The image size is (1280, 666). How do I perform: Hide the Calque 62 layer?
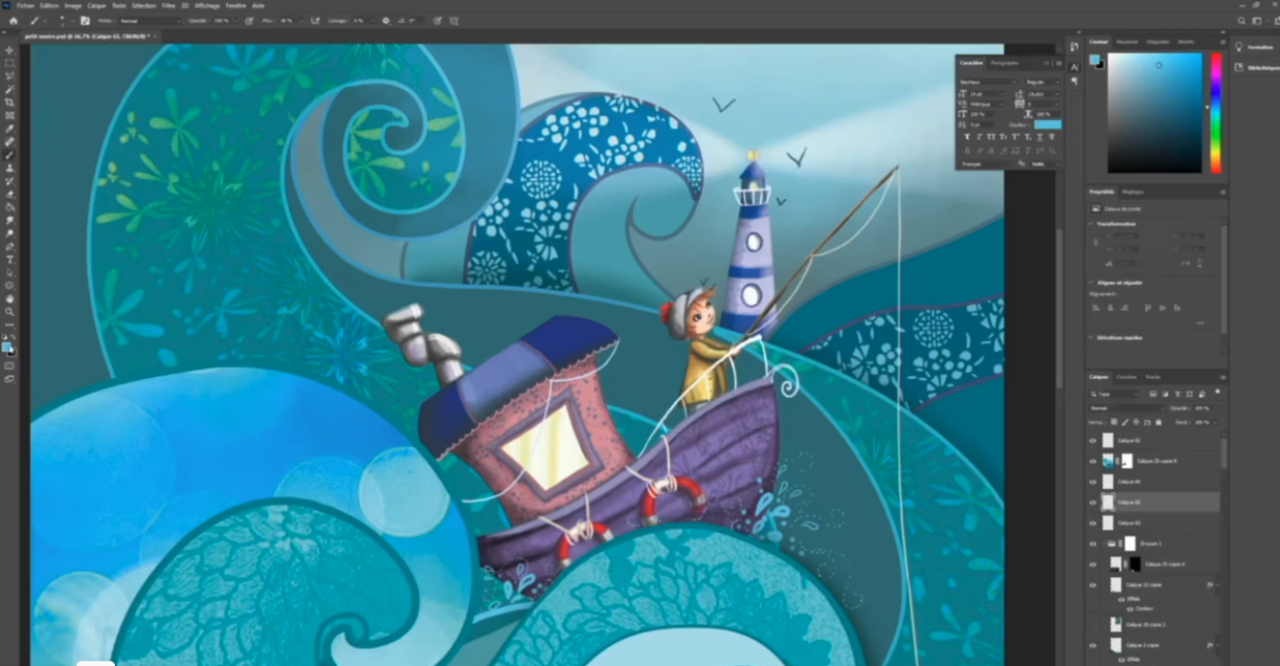point(1092,440)
